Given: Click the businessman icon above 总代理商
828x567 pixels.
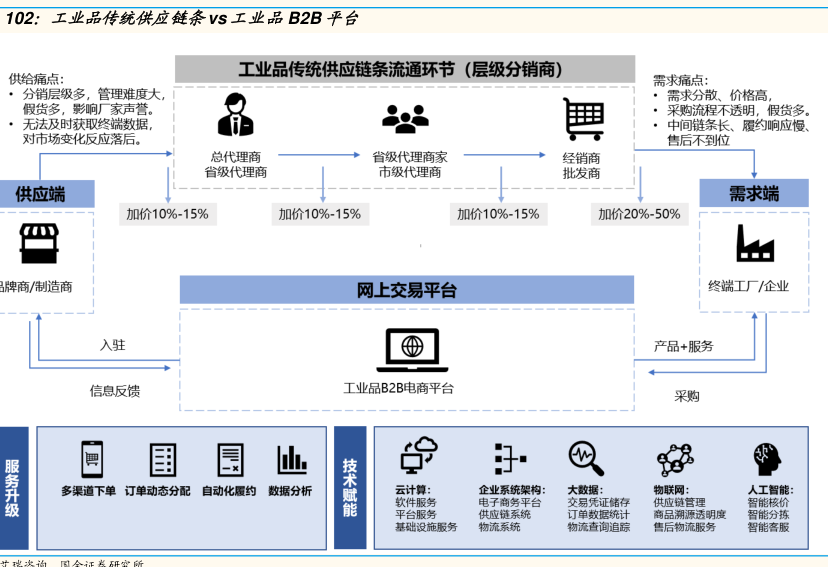Looking at the screenshot, I should point(236,115).
